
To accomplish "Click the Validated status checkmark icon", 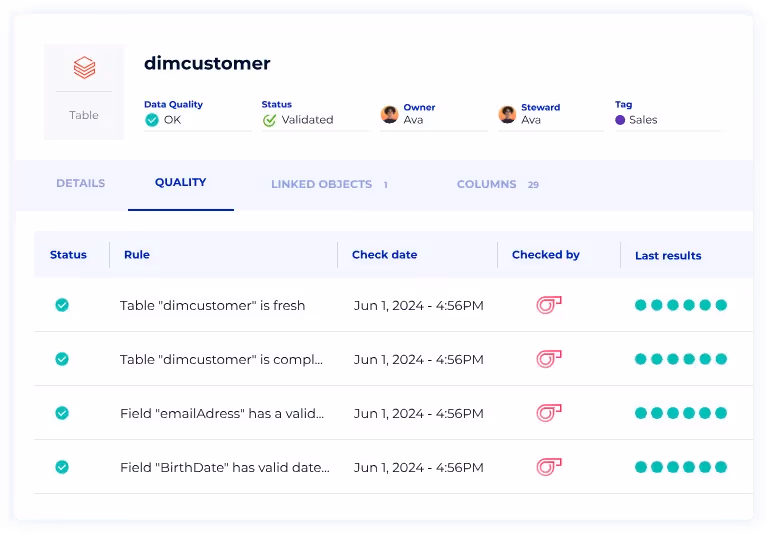I will tap(269, 120).
